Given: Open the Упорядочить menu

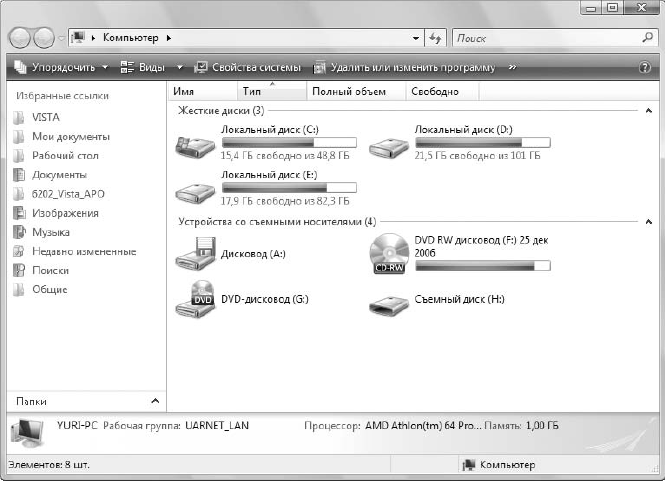Looking at the screenshot, I should click(x=61, y=67).
